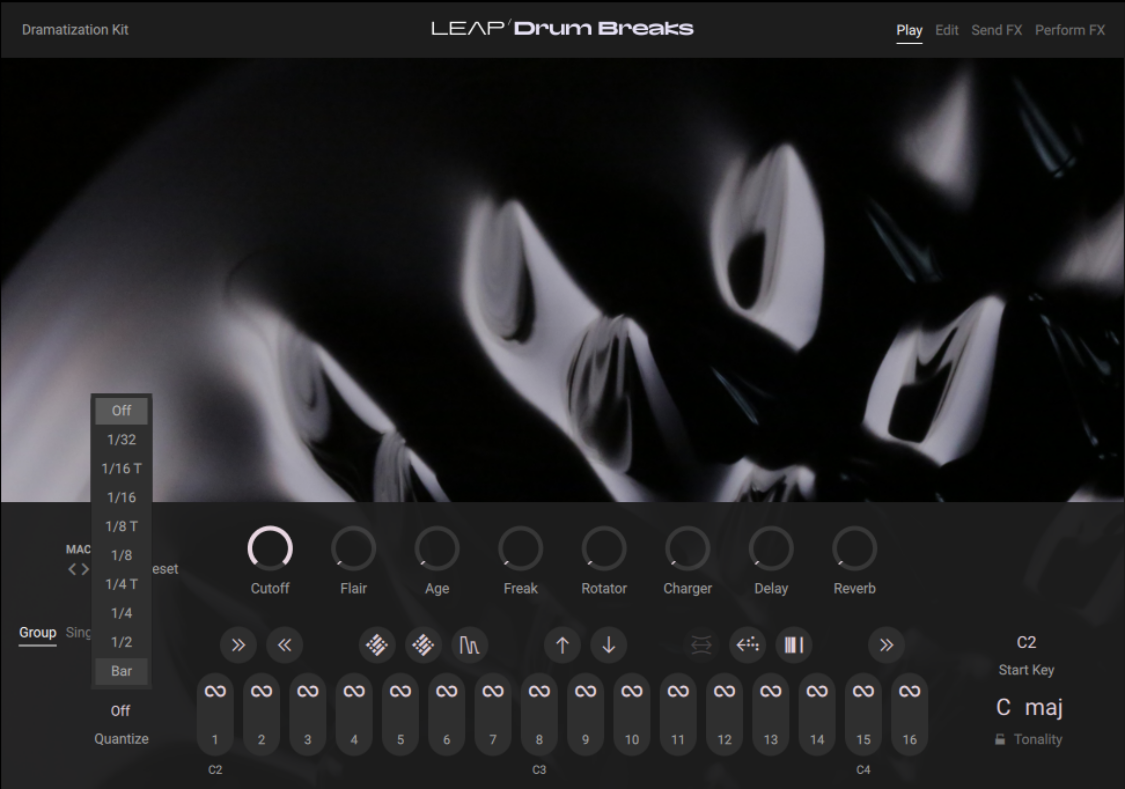
Task: Click the double-right arrow icon above pad 15
Action: (x=886, y=645)
